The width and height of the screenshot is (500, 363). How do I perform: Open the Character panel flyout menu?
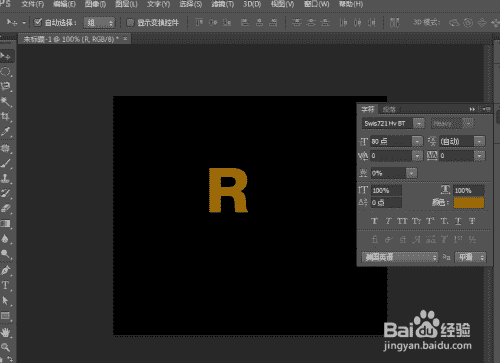click(x=487, y=109)
